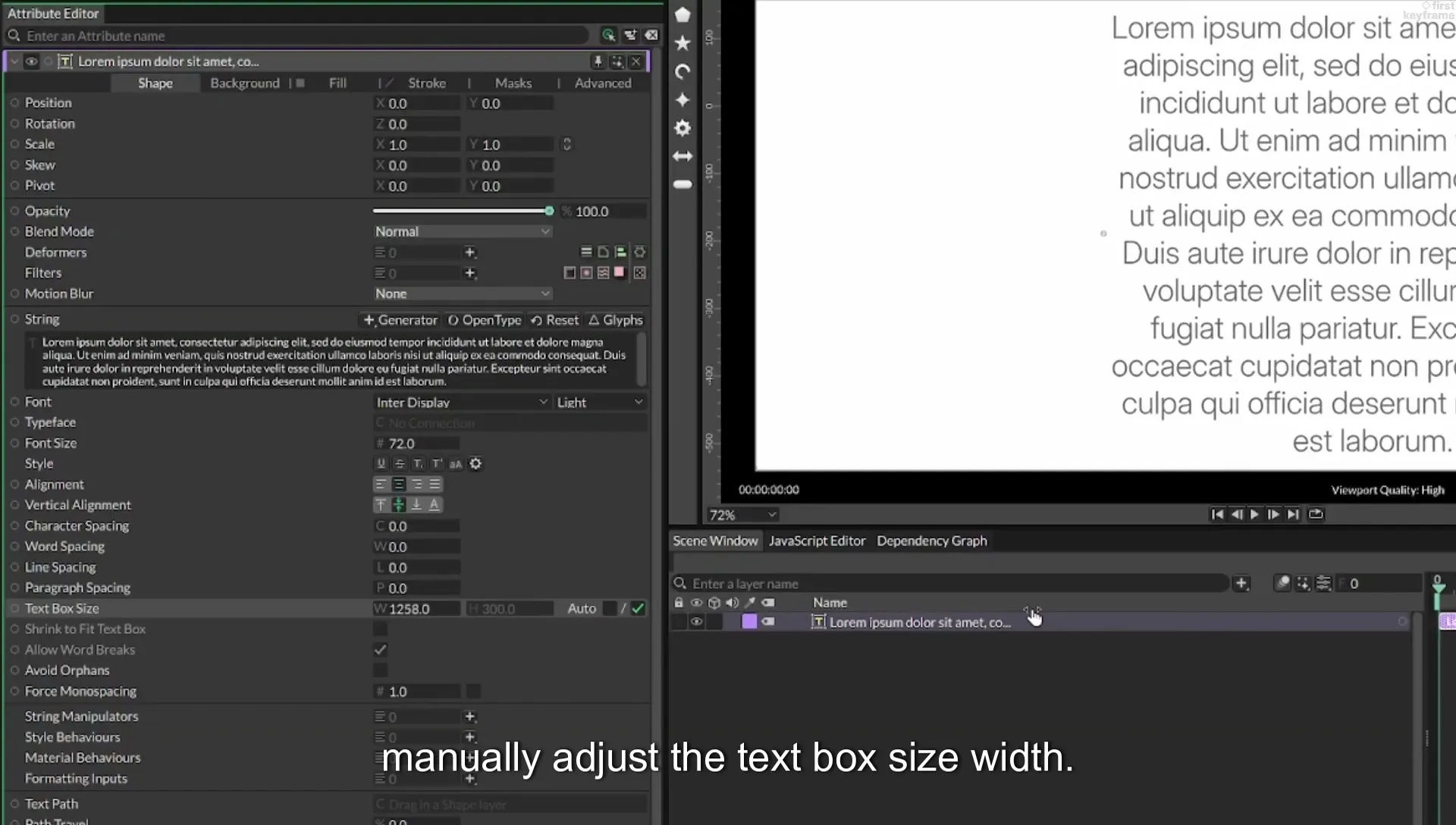Select the polygon shape tool
Image resolution: width=1456 pixels, height=825 pixels.
point(682,14)
